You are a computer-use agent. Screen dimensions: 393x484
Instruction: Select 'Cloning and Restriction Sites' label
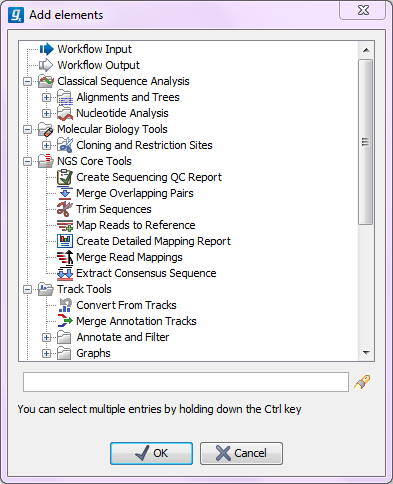(x=144, y=145)
